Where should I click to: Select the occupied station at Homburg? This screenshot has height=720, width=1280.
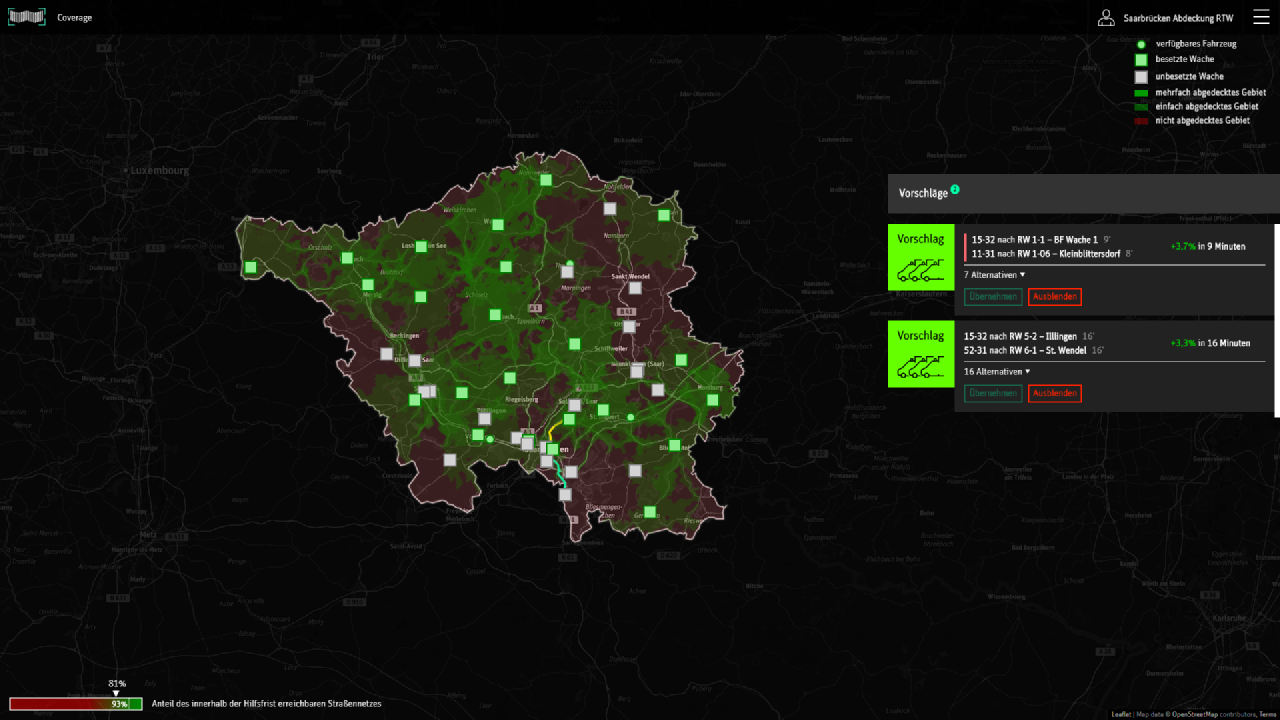[713, 400]
